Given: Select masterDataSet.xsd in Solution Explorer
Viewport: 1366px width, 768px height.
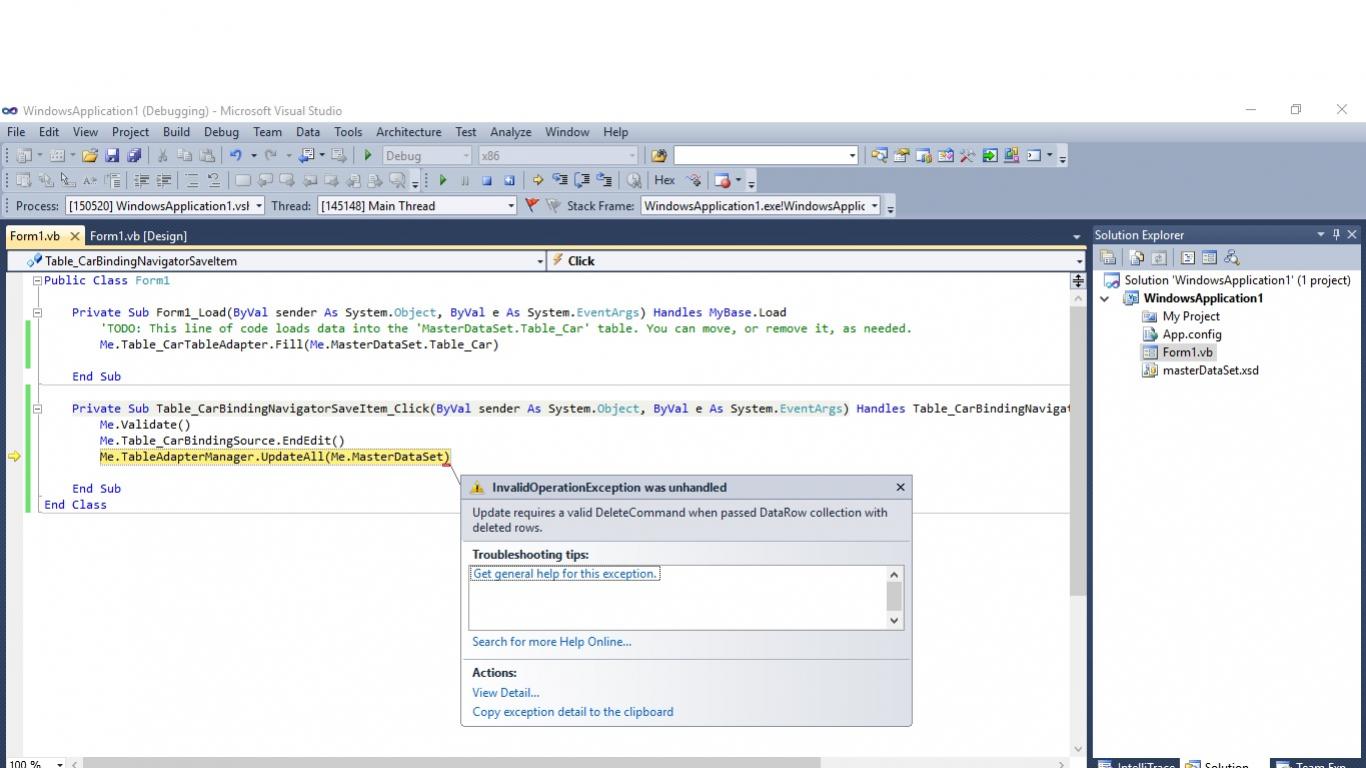Looking at the screenshot, I should pyautogui.click(x=1210, y=370).
